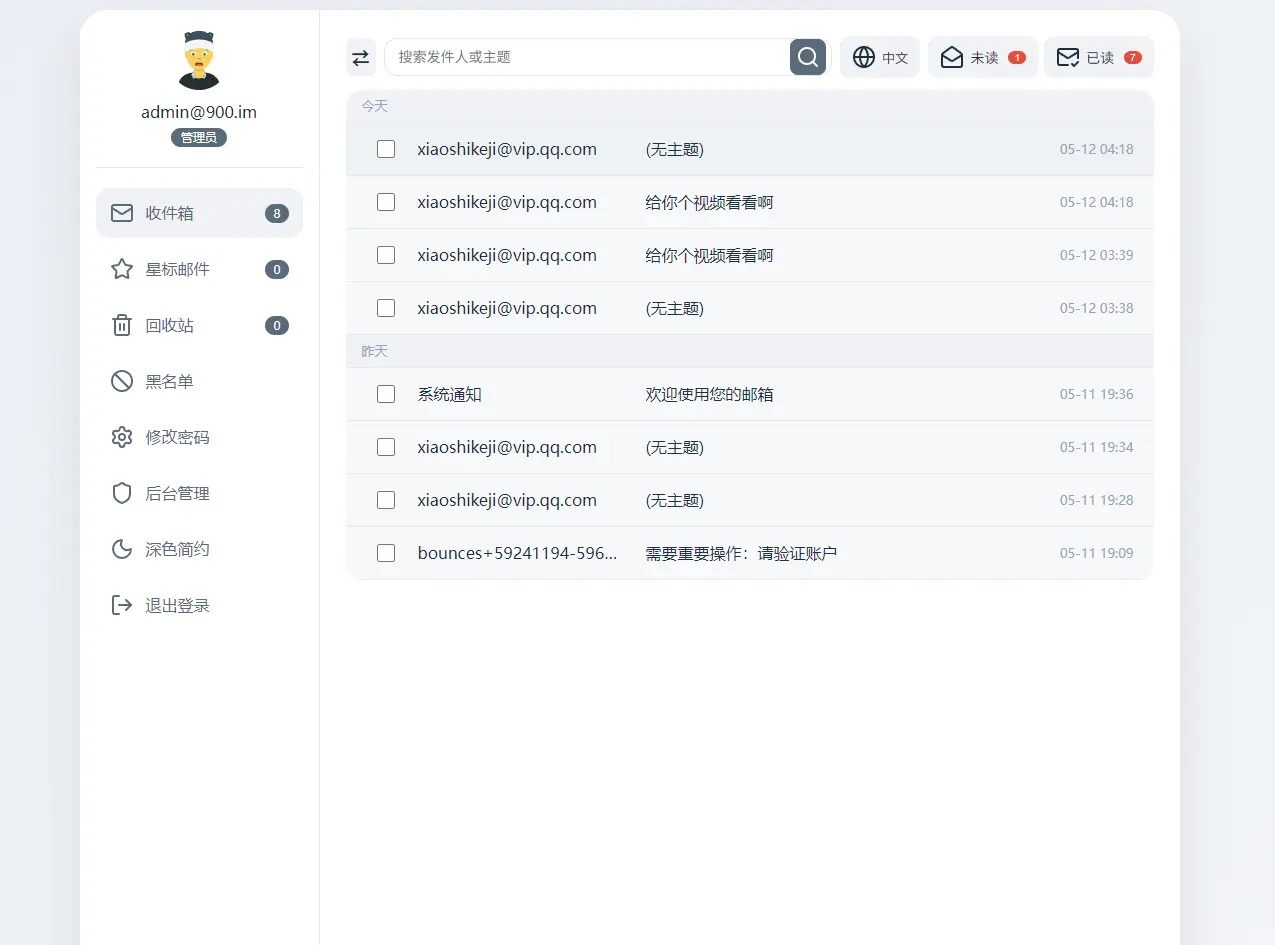Check the bounces+59241194 email checkbox
The width and height of the screenshot is (1275, 945).
click(386, 553)
